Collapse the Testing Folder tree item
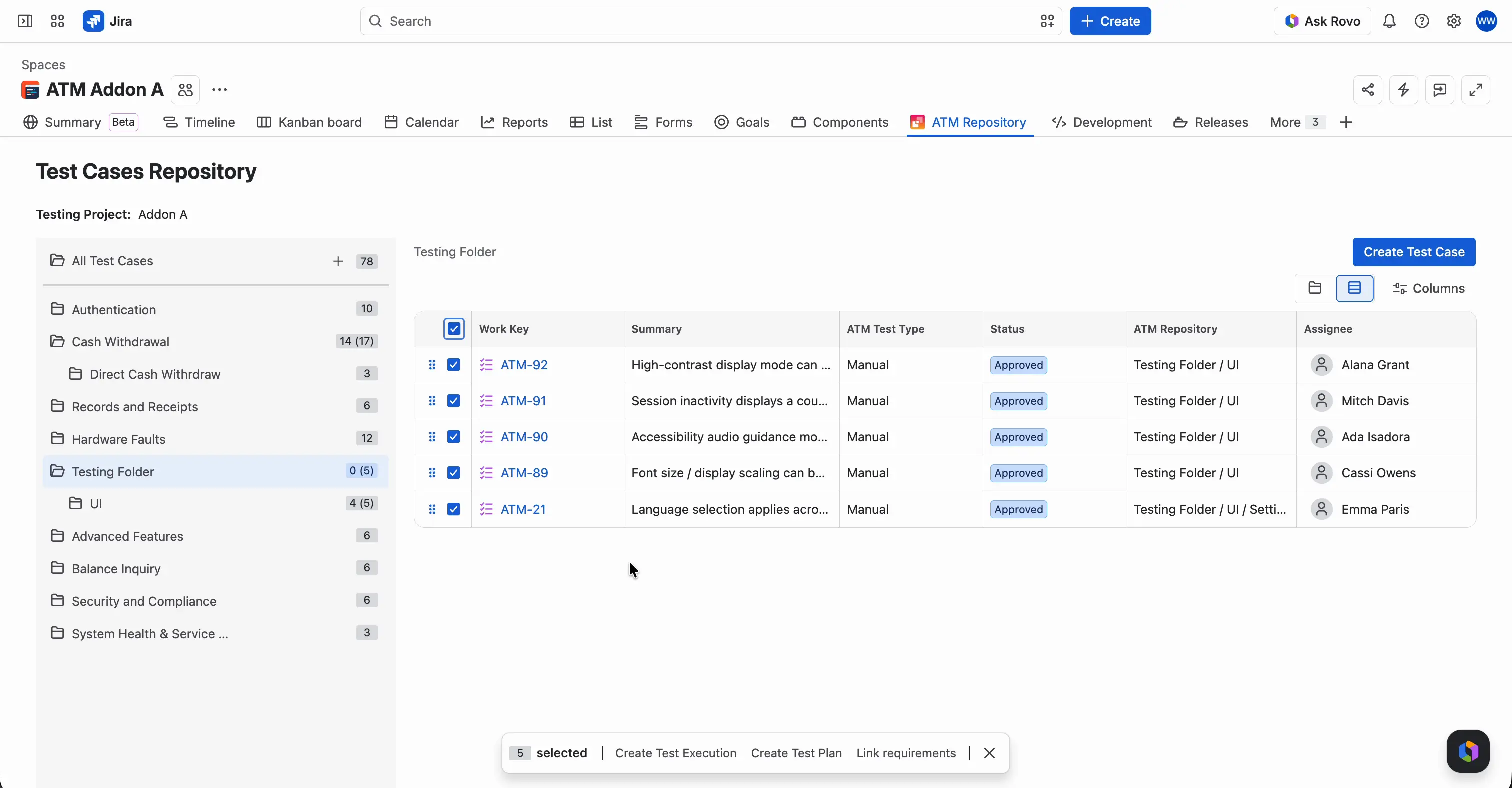Image resolution: width=1512 pixels, height=788 pixels. point(57,471)
